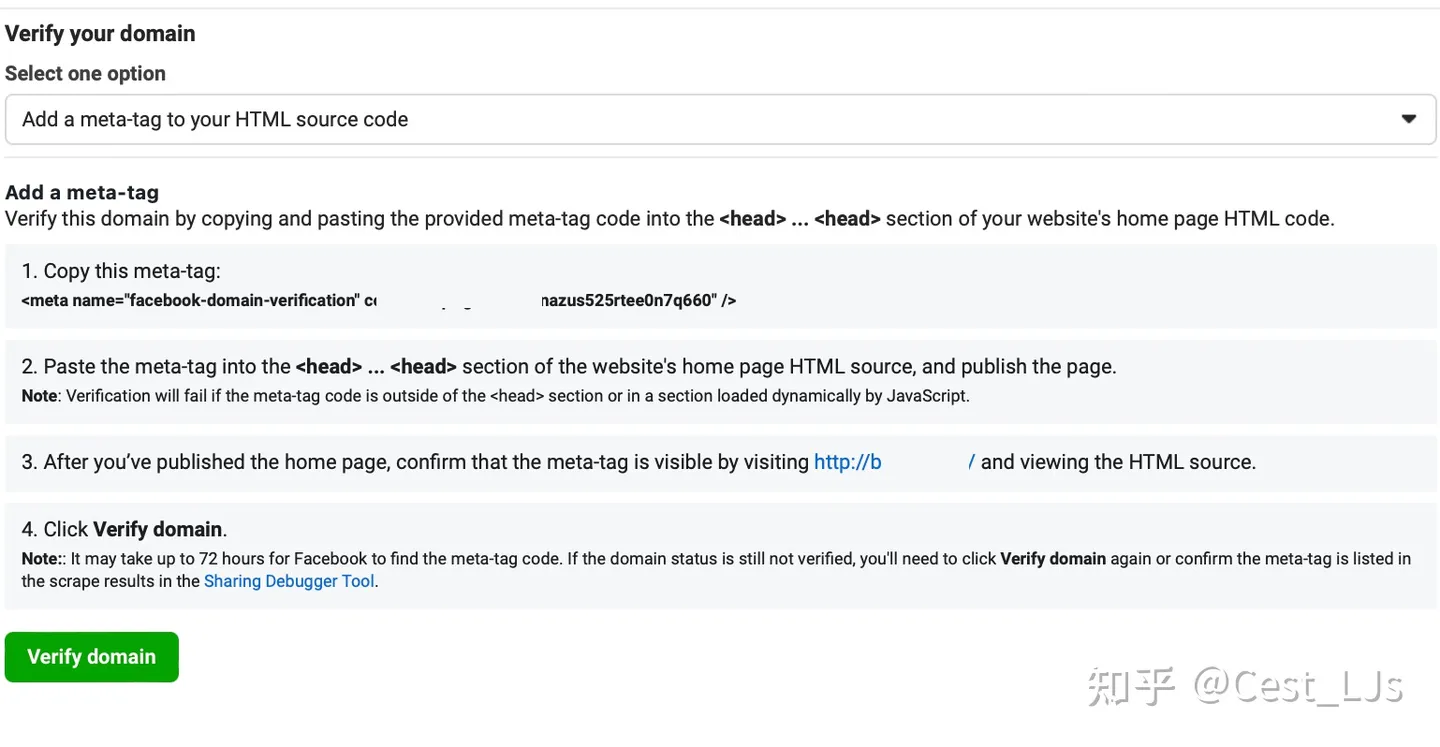Click the 72 hours note text under step 4

click(716, 570)
